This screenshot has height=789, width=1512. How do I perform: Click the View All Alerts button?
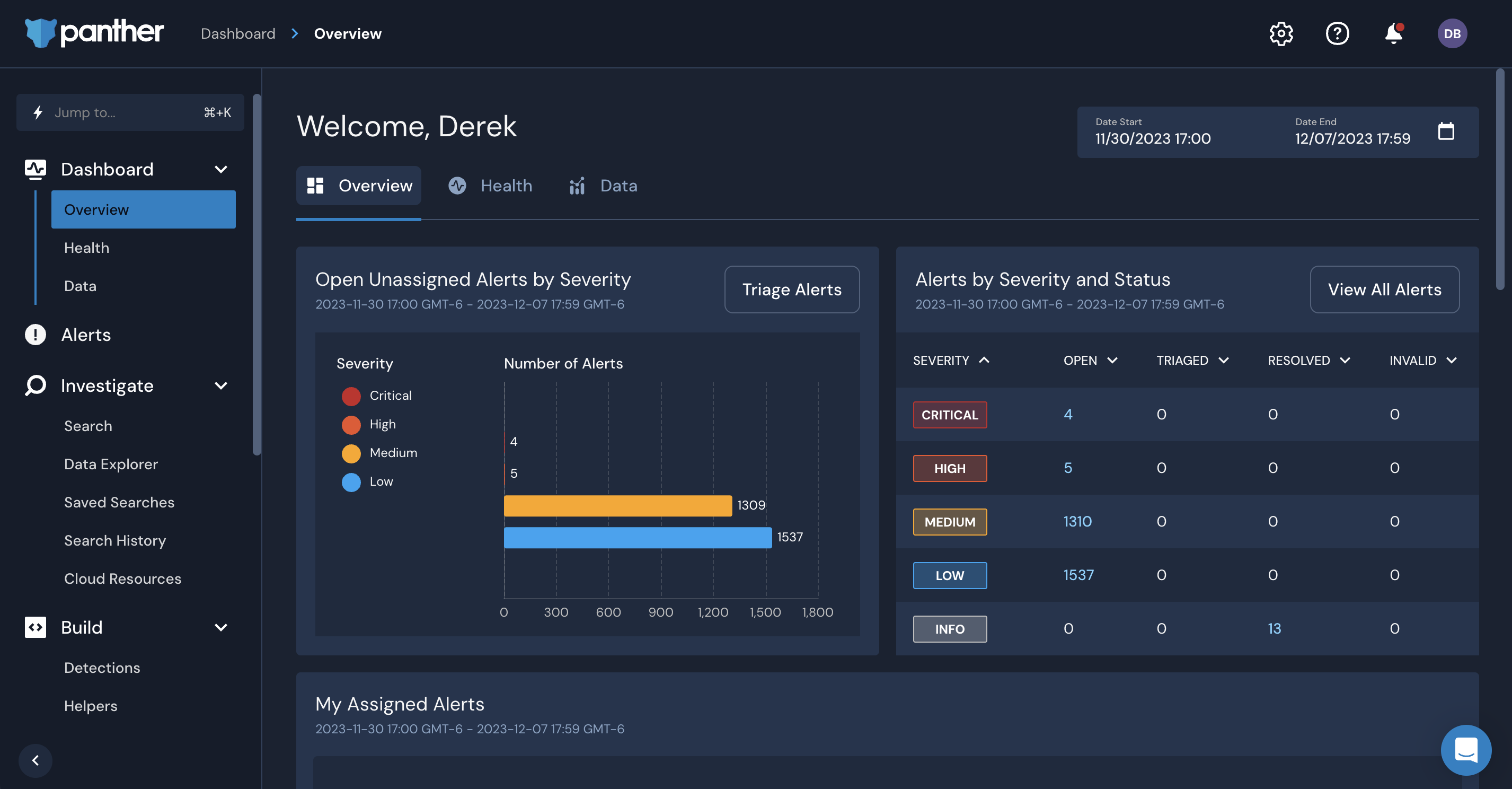click(1384, 290)
